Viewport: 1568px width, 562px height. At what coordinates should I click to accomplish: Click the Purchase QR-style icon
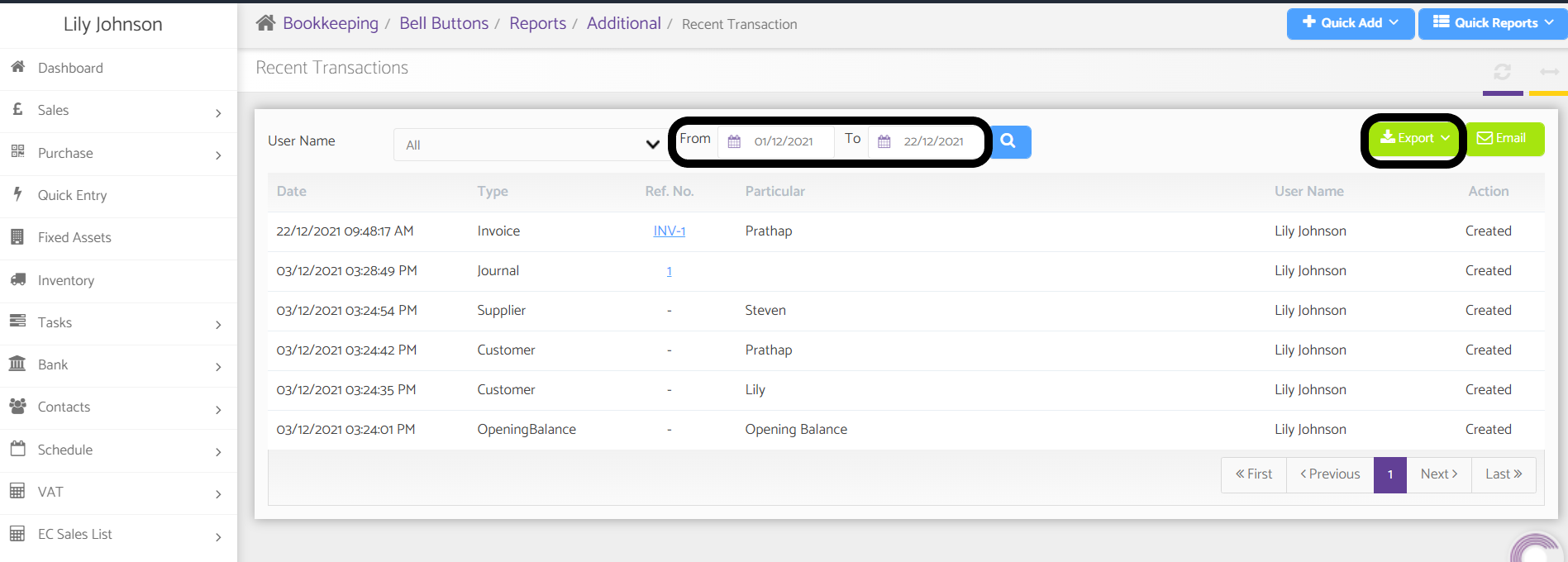pyautogui.click(x=17, y=151)
